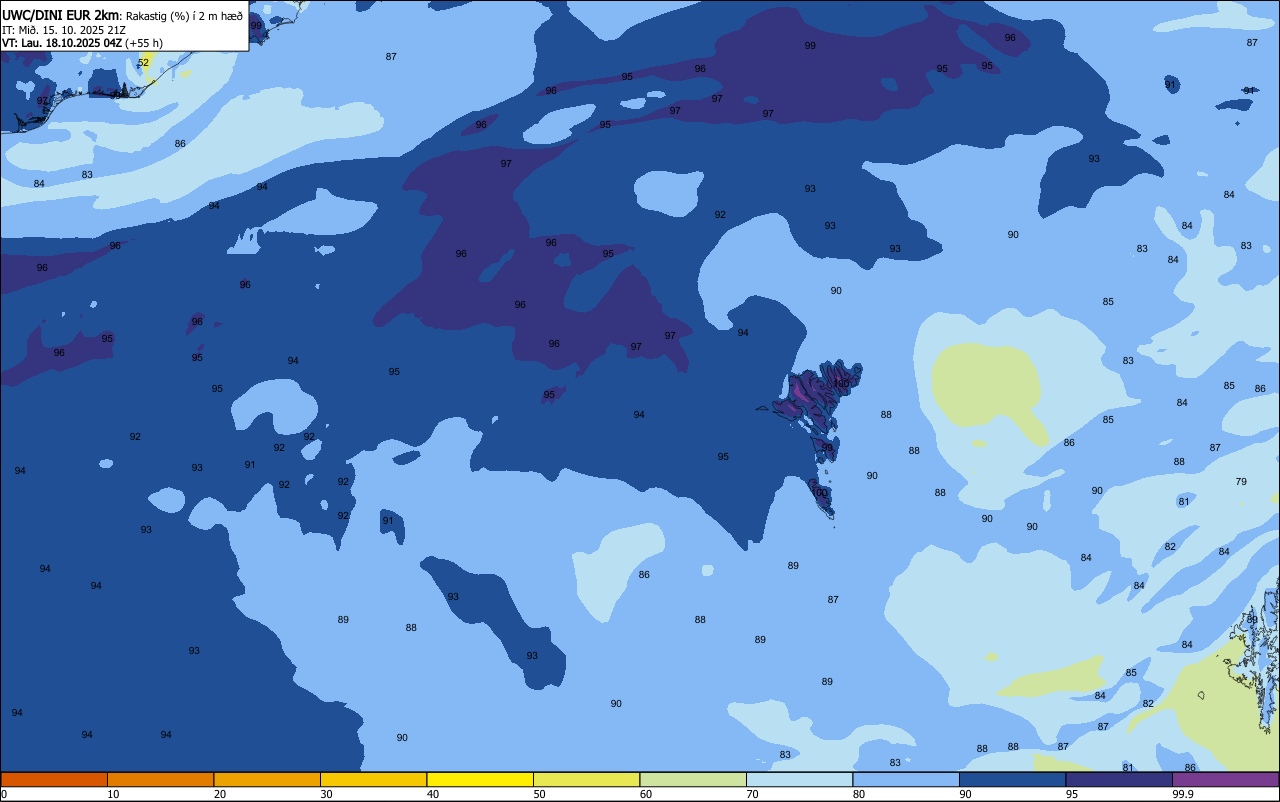The width and height of the screenshot is (1280, 802).
Task: Click the 40–50 yellow legend swatch
Action: [480, 779]
